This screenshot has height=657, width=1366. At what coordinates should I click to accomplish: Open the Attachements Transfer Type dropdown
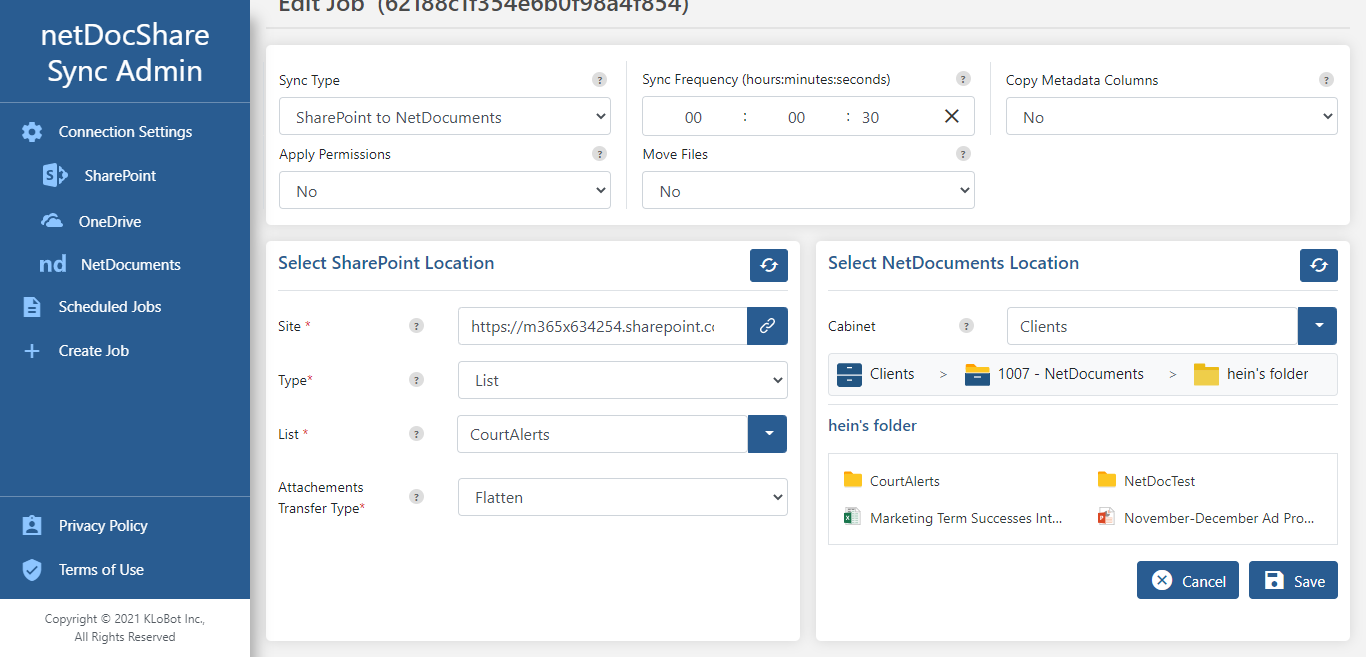click(x=623, y=497)
